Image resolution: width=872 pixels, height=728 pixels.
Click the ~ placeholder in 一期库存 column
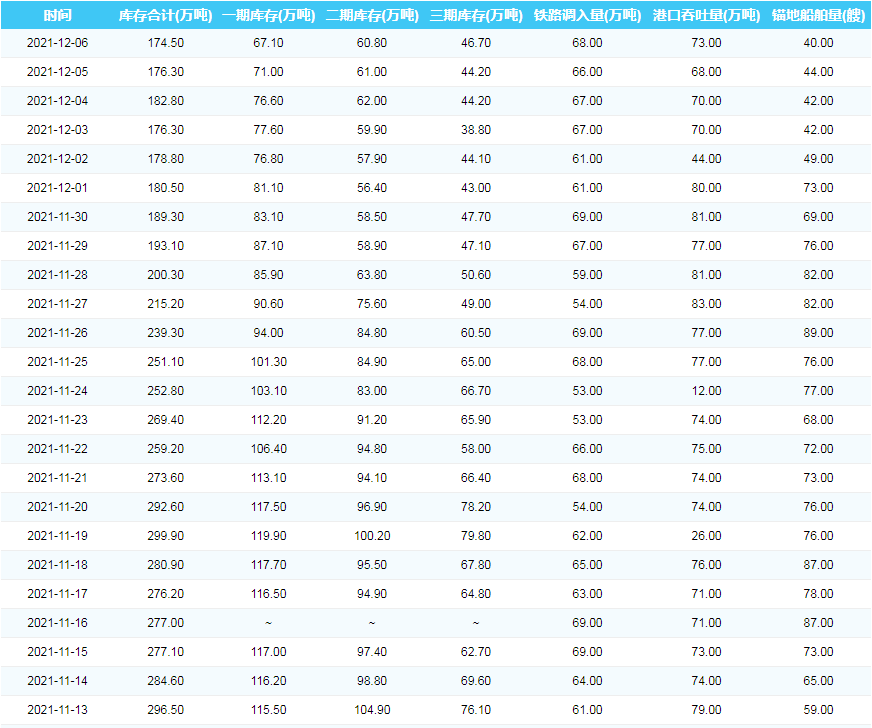pyautogui.click(x=268, y=623)
